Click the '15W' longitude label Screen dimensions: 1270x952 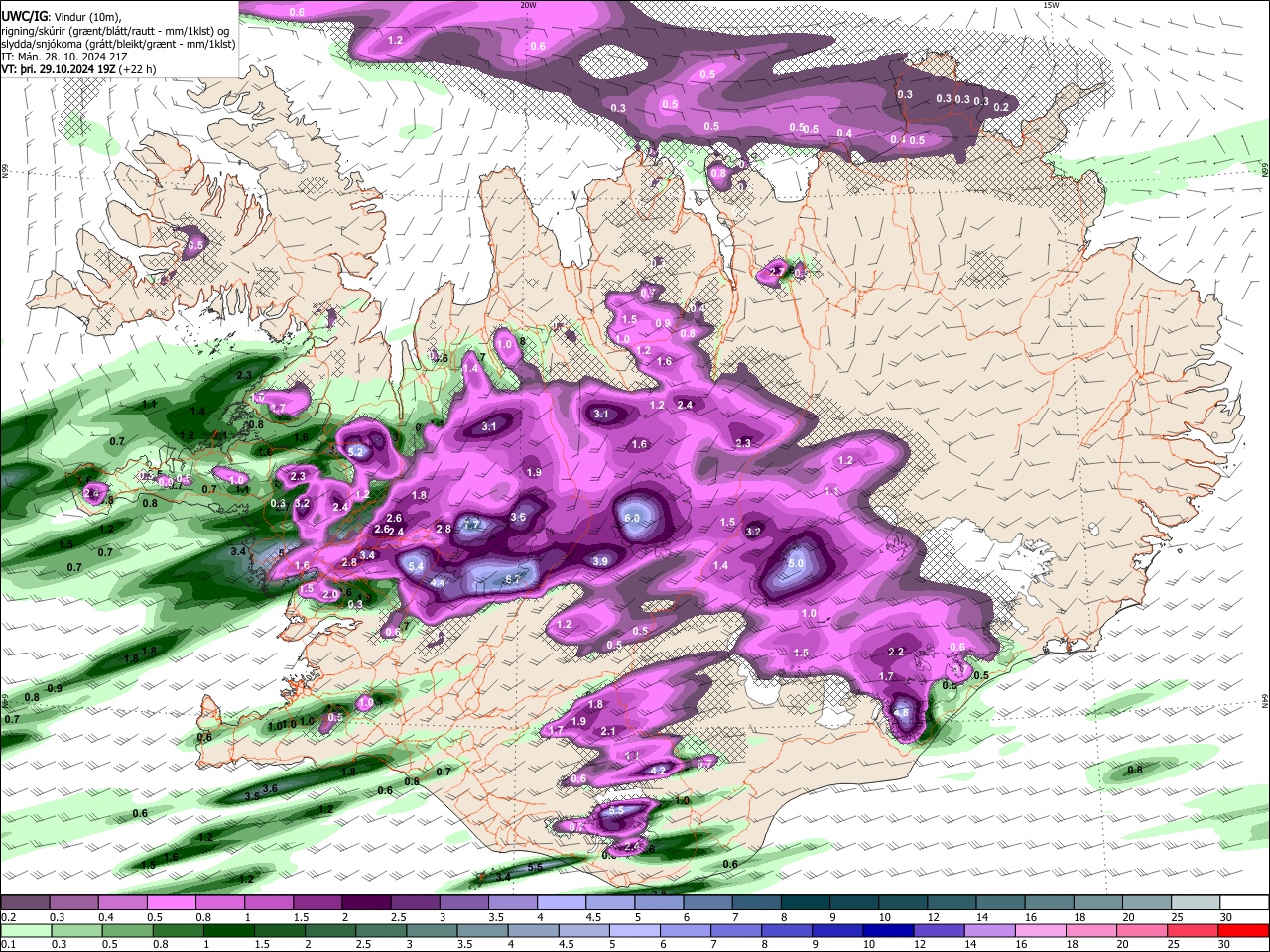(x=1051, y=5)
